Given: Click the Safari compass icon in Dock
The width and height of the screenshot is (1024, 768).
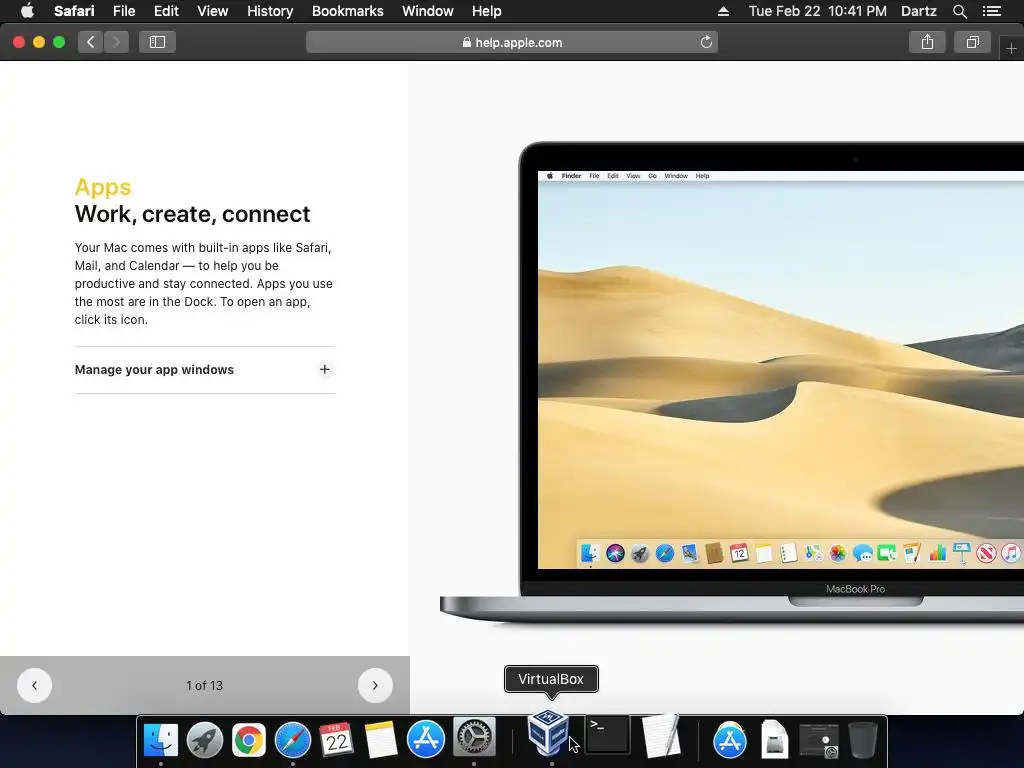Looking at the screenshot, I should (293, 740).
